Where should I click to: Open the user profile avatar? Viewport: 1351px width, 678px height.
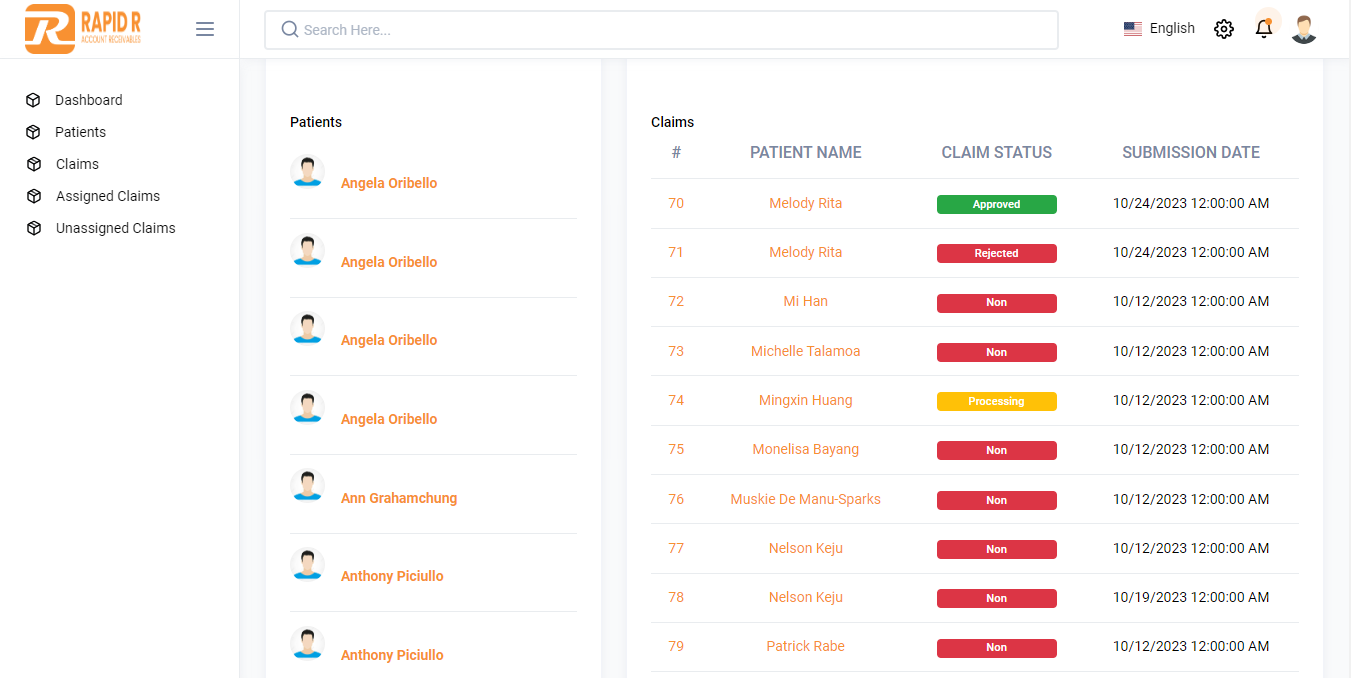1304,29
